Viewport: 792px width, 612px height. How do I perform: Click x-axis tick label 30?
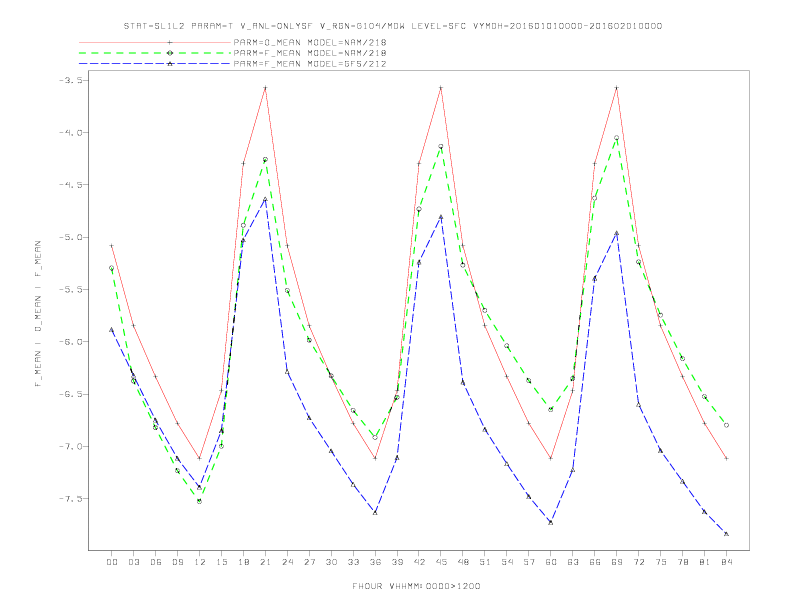(x=331, y=562)
